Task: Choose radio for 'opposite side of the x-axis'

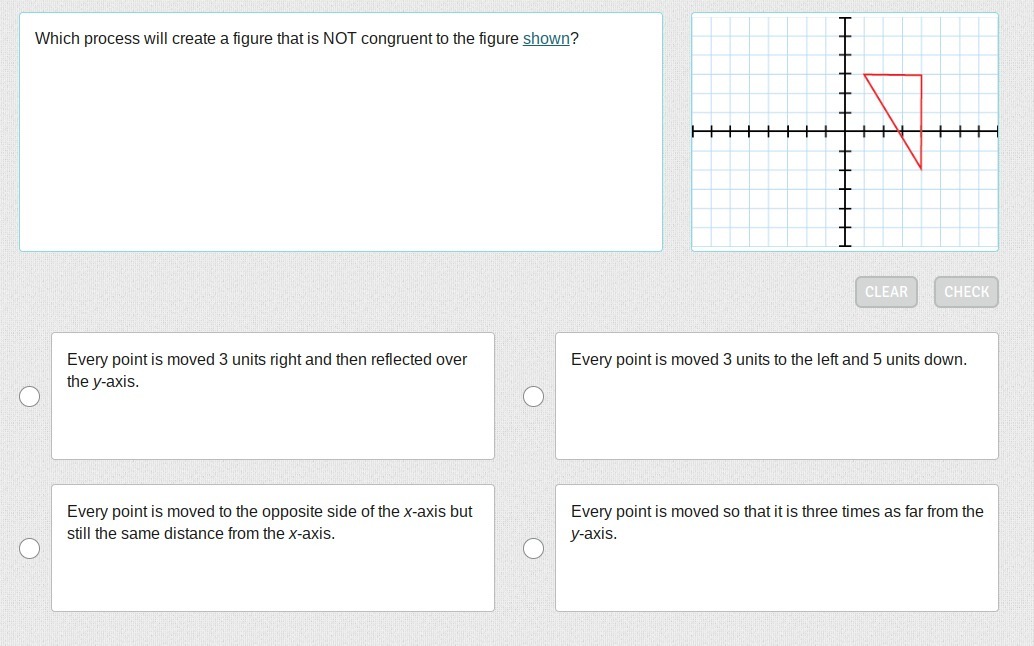Action: pos(31,549)
